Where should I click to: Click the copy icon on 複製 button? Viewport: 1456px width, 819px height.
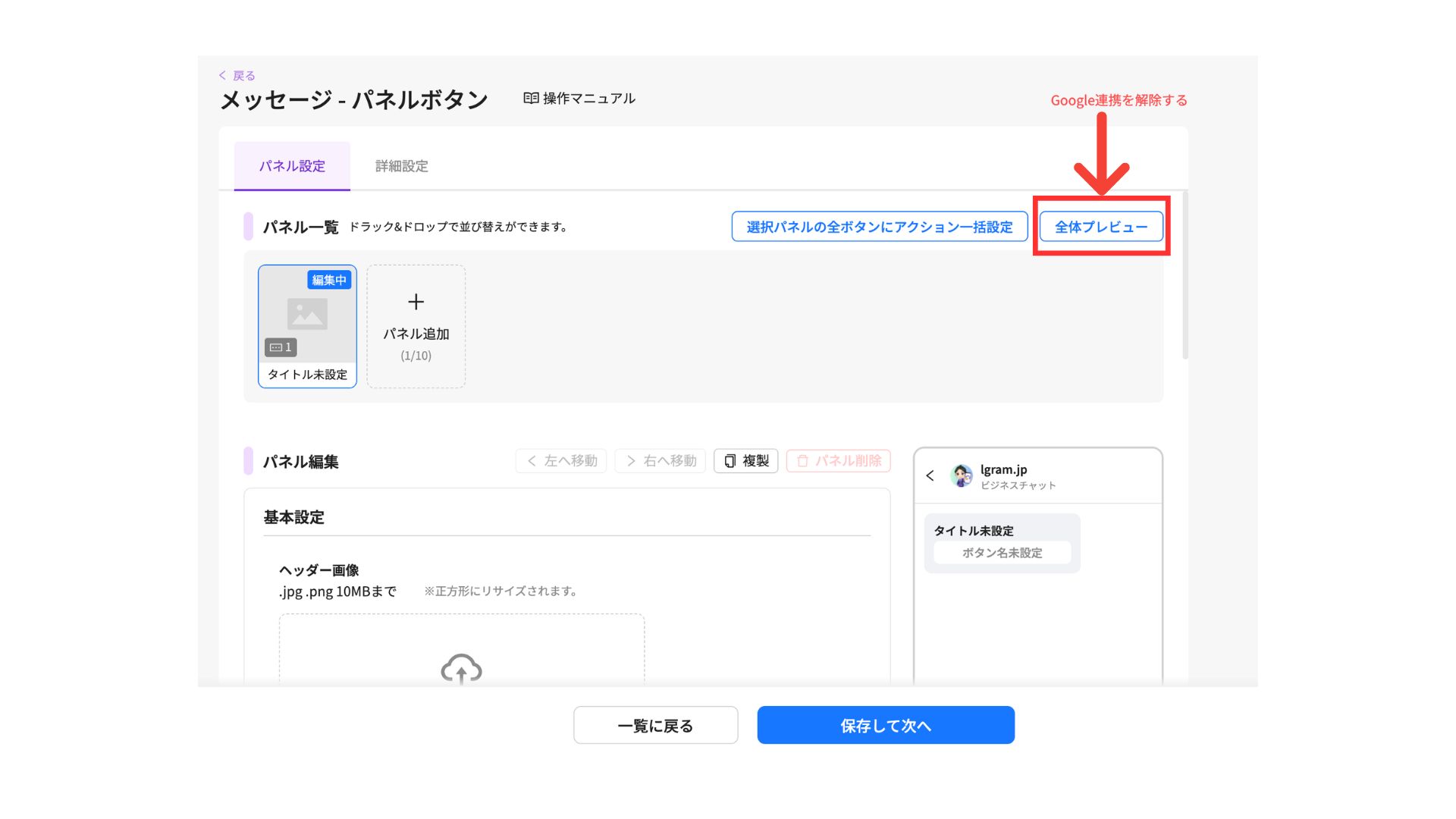[730, 461]
